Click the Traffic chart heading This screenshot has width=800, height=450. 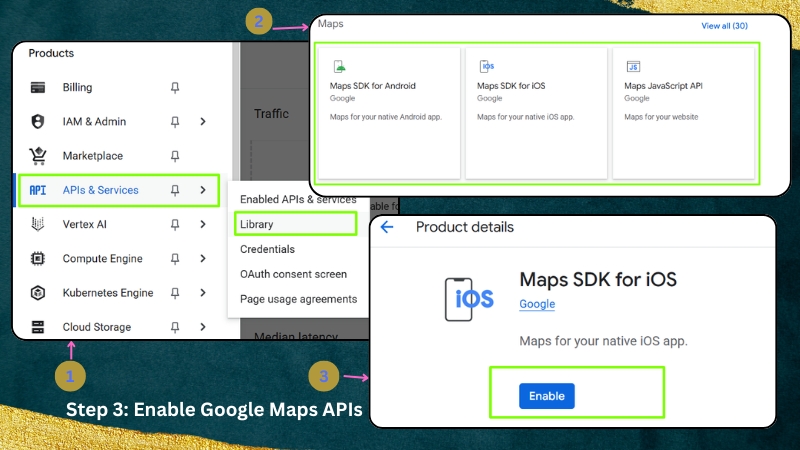point(271,114)
